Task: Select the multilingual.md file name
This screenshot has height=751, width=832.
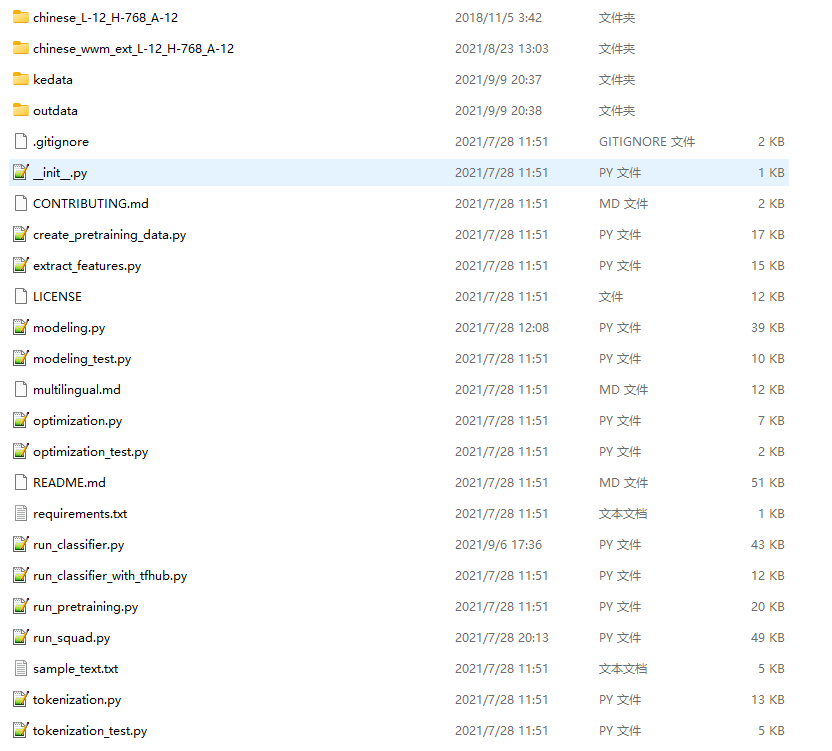Action: (77, 390)
